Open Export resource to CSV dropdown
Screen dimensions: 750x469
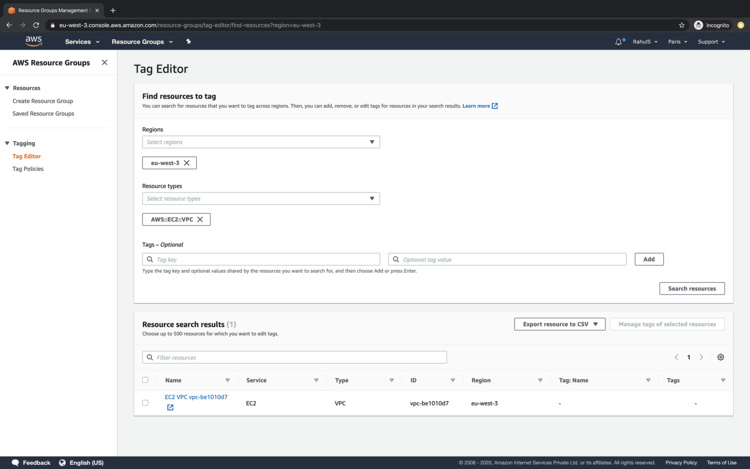pyautogui.click(x=559, y=324)
